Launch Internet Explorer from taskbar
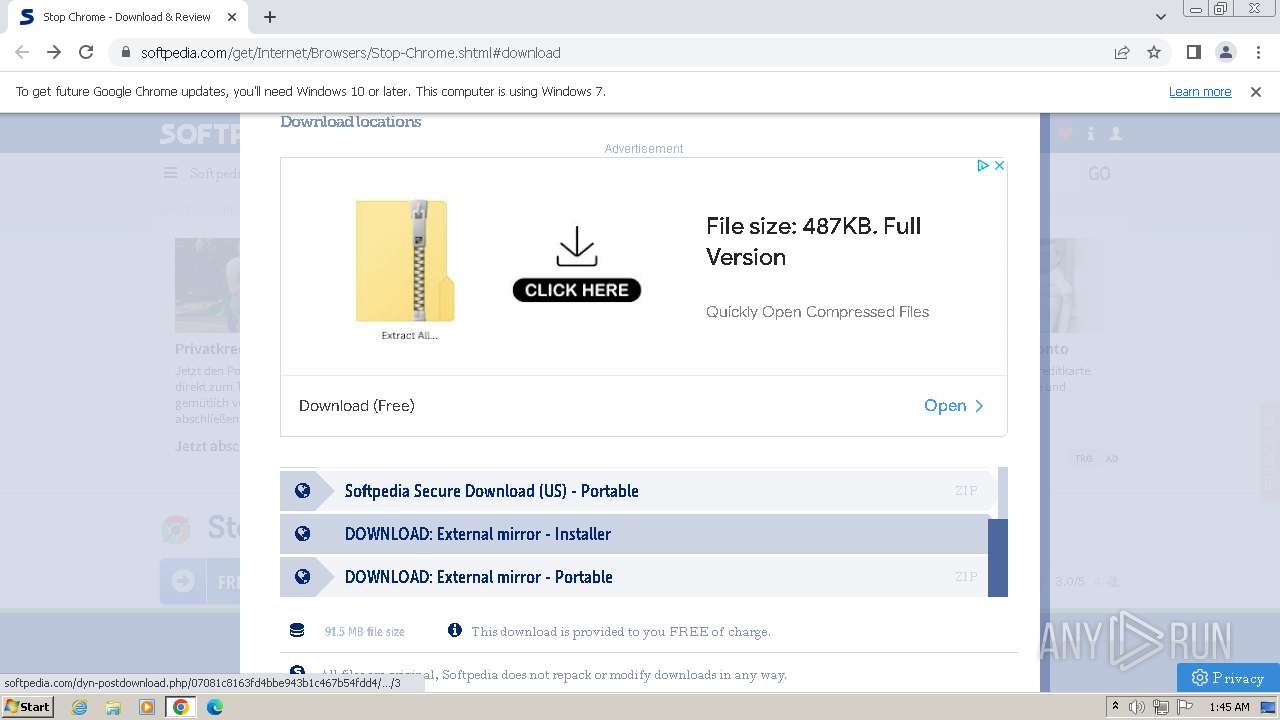 [x=79, y=707]
